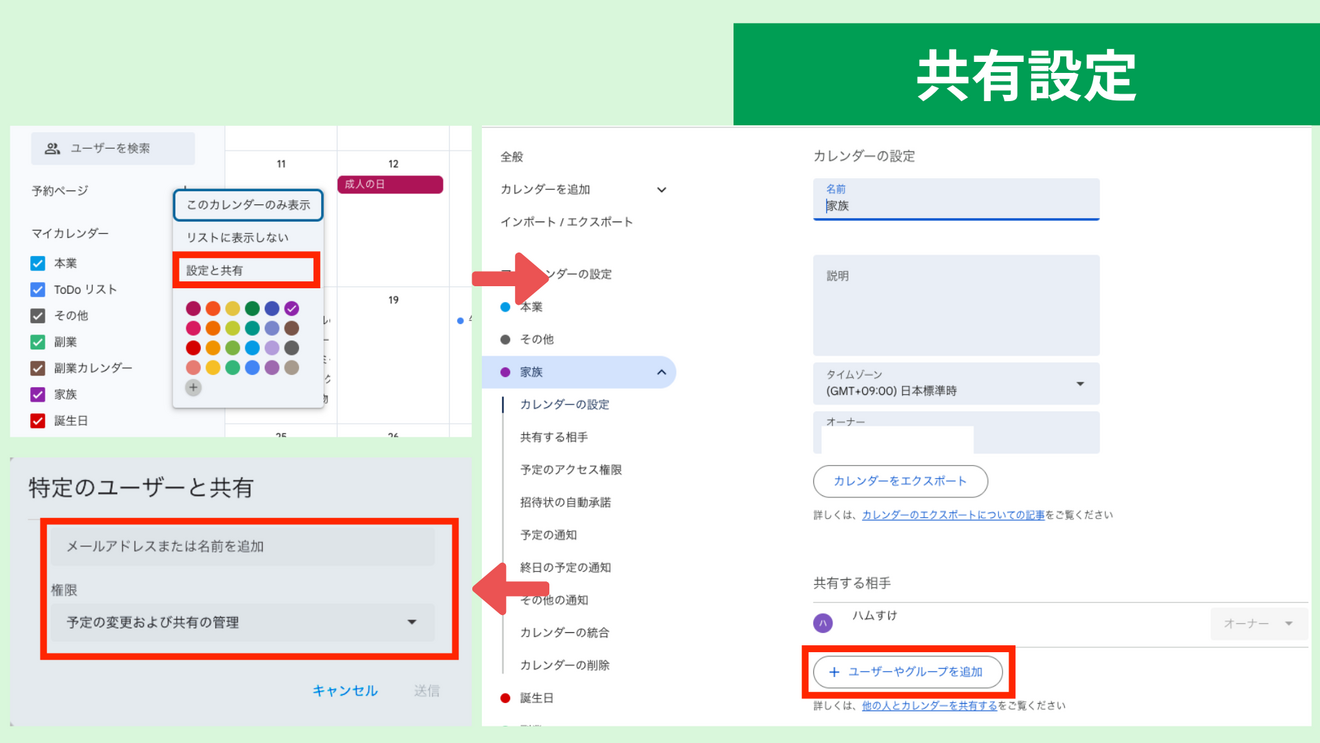The image size is (1320, 743).
Task: Toggle the ToDo リスト checkbox
Action: coord(38,289)
